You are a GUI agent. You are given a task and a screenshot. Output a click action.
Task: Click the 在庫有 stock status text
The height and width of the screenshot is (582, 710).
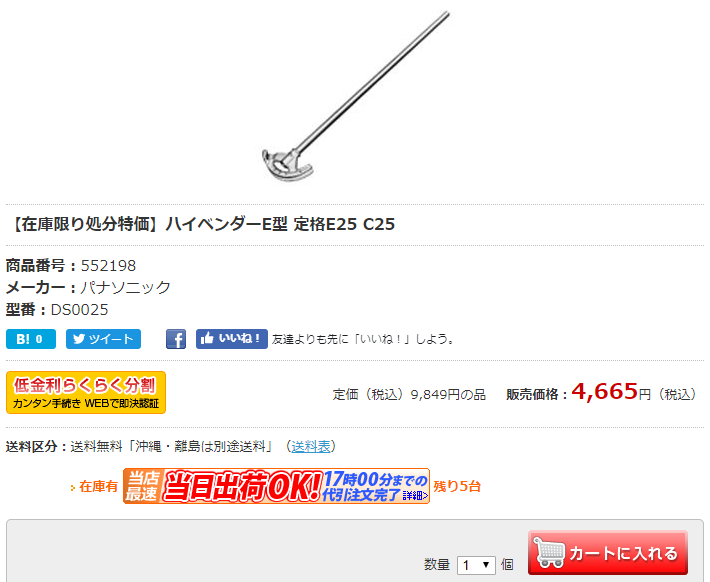click(x=98, y=486)
